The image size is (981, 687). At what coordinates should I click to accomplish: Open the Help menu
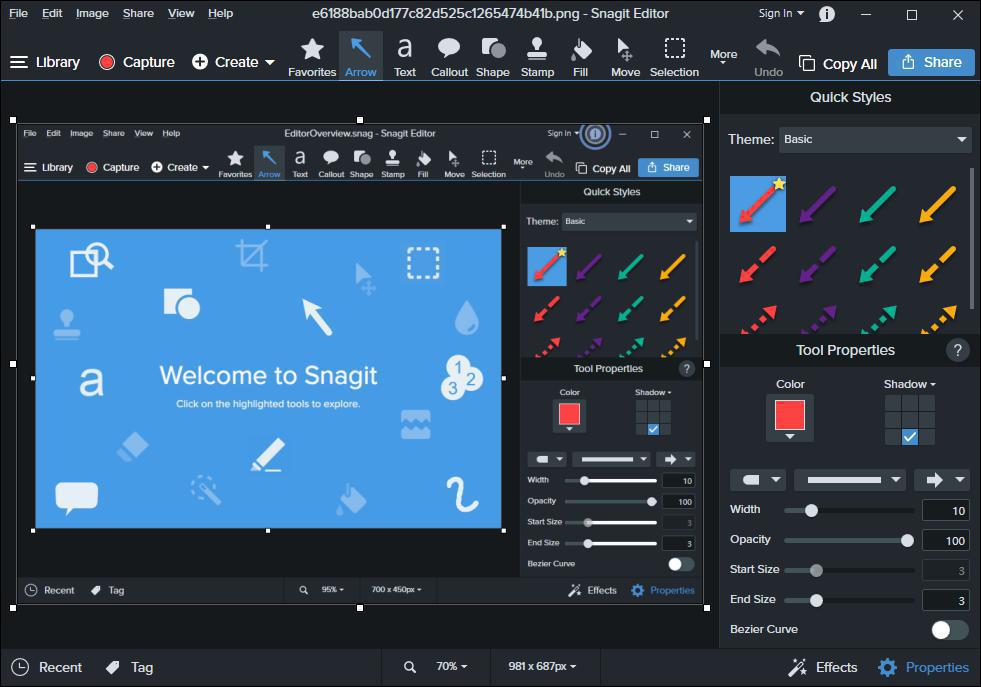click(x=220, y=13)
